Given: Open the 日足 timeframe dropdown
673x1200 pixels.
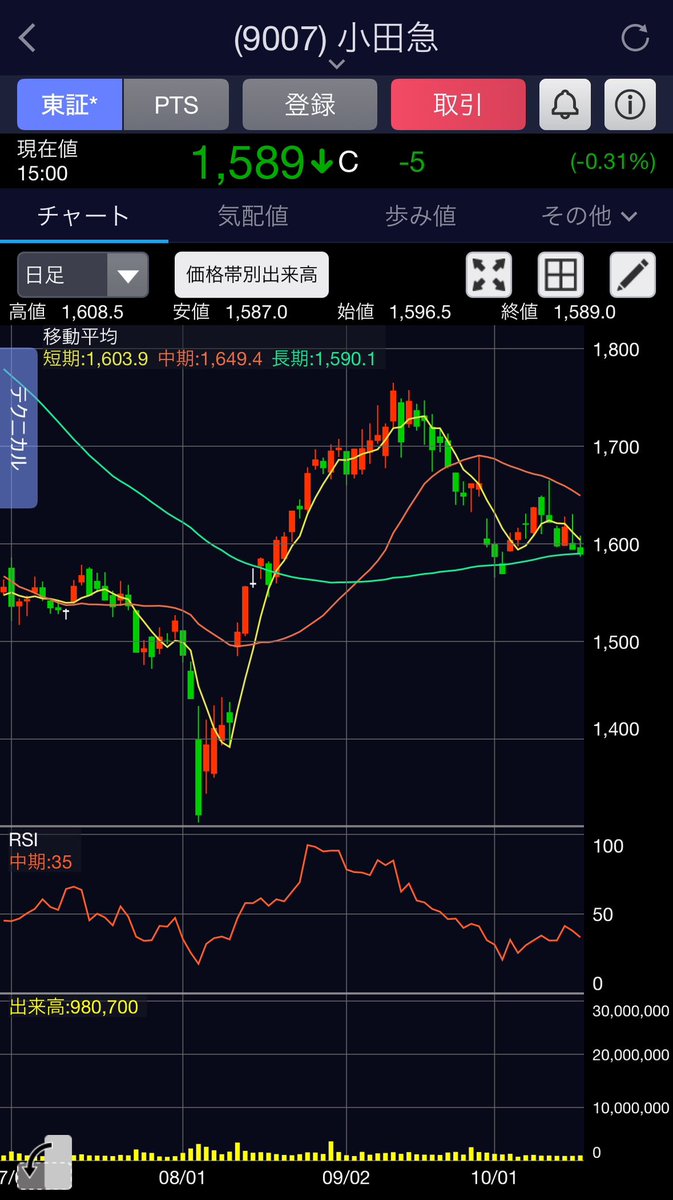Looking at the screenshot, I should [x=83, y=275].
